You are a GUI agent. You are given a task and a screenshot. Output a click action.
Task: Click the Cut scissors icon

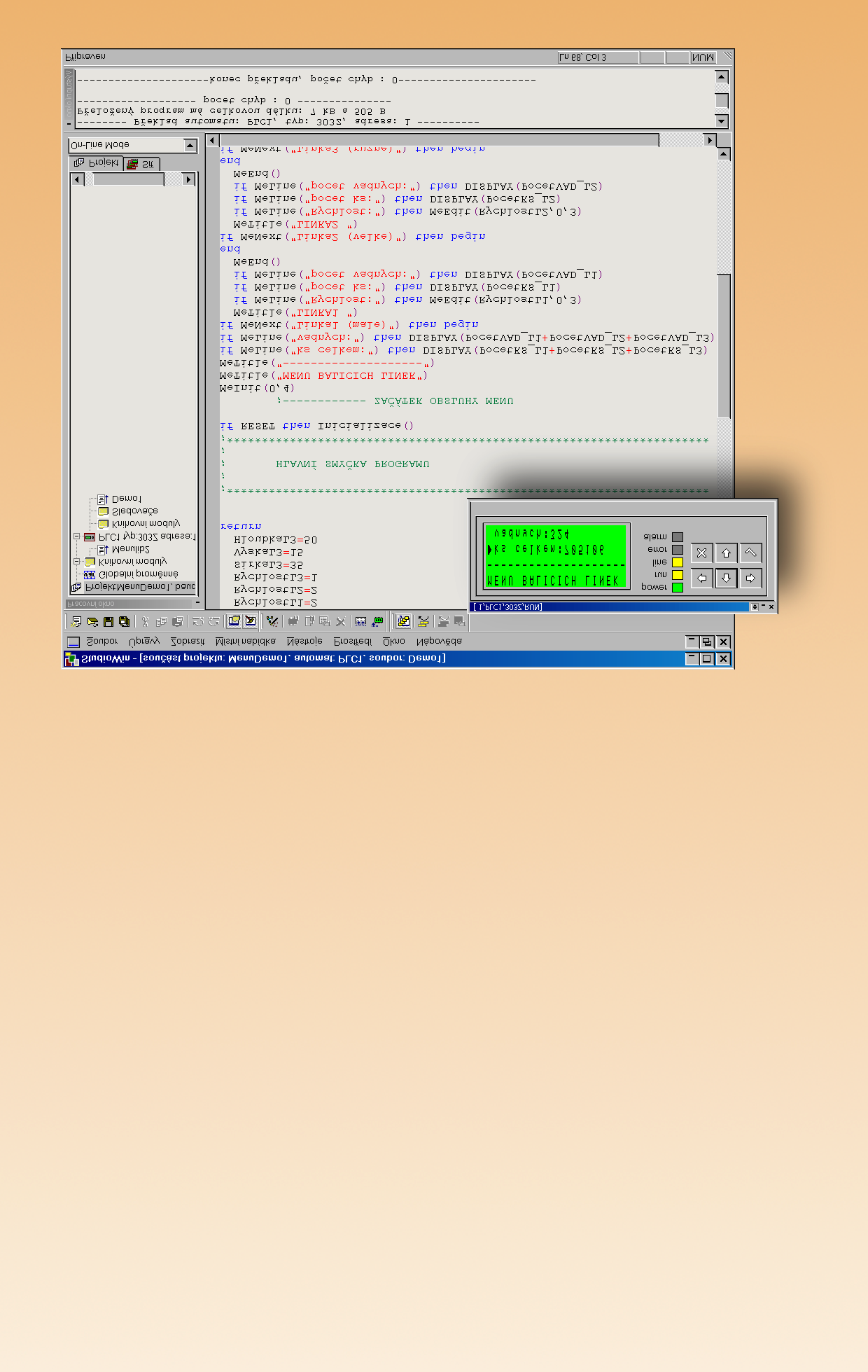point(146,621)
